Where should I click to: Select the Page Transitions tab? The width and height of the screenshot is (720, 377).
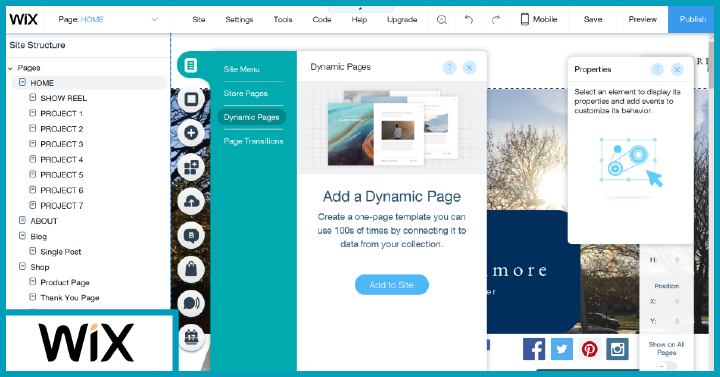[253, 141]
